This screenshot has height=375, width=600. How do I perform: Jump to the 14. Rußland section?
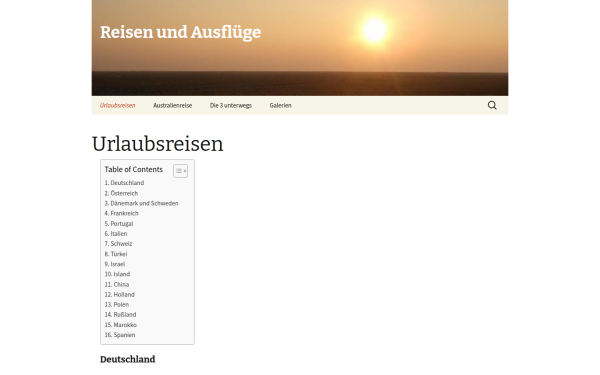[121, 315]
